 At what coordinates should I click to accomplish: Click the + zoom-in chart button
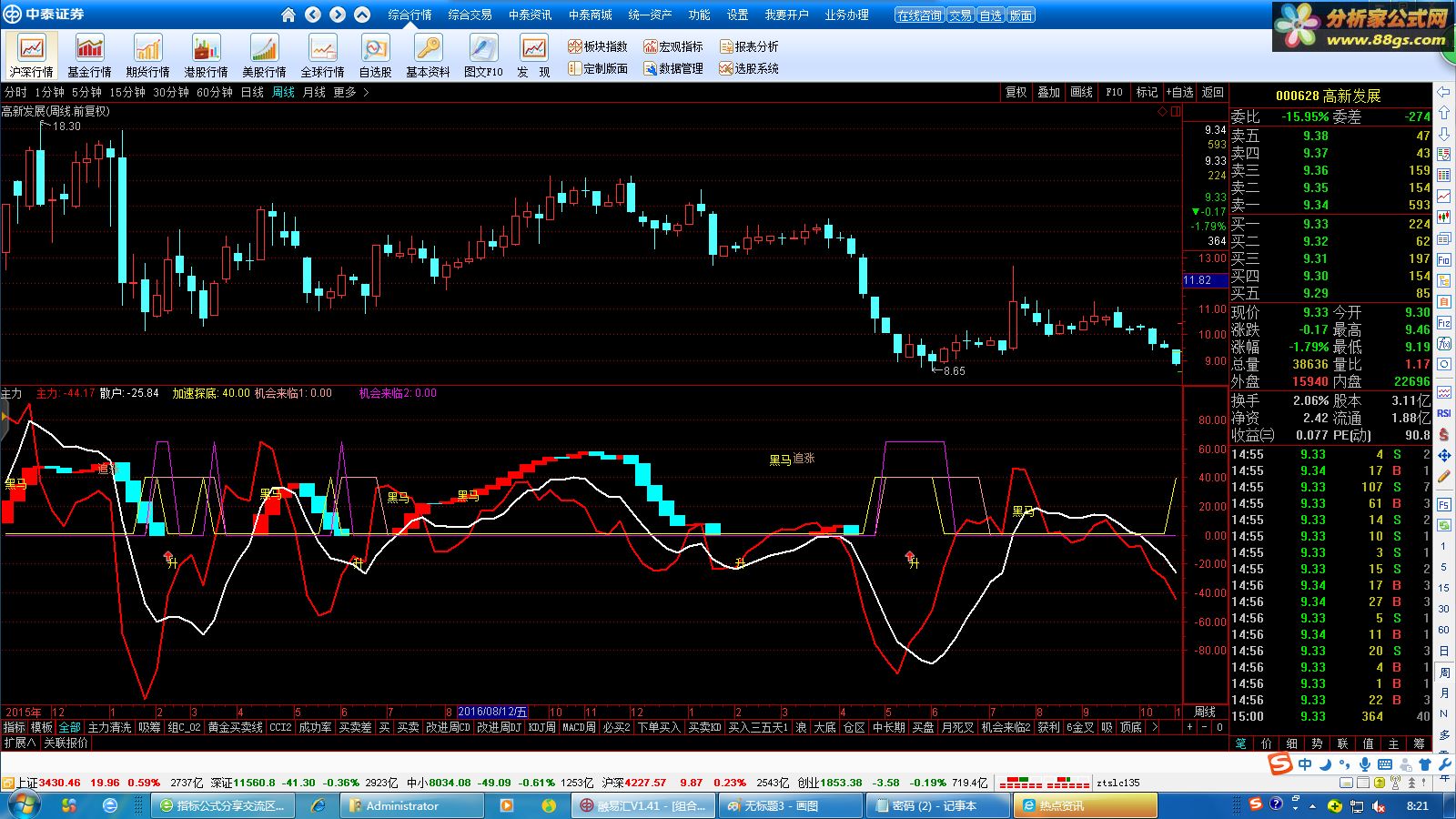click(1190, 727)
